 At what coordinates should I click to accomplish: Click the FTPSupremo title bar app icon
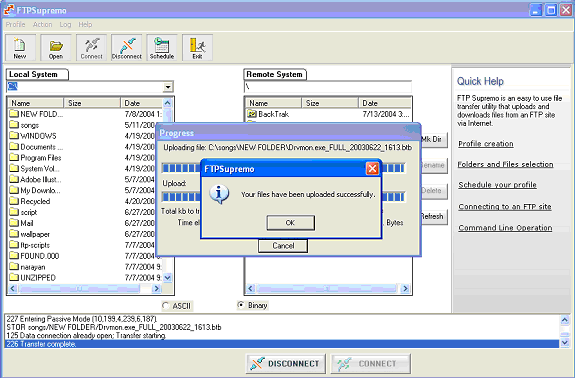point(9,10)
